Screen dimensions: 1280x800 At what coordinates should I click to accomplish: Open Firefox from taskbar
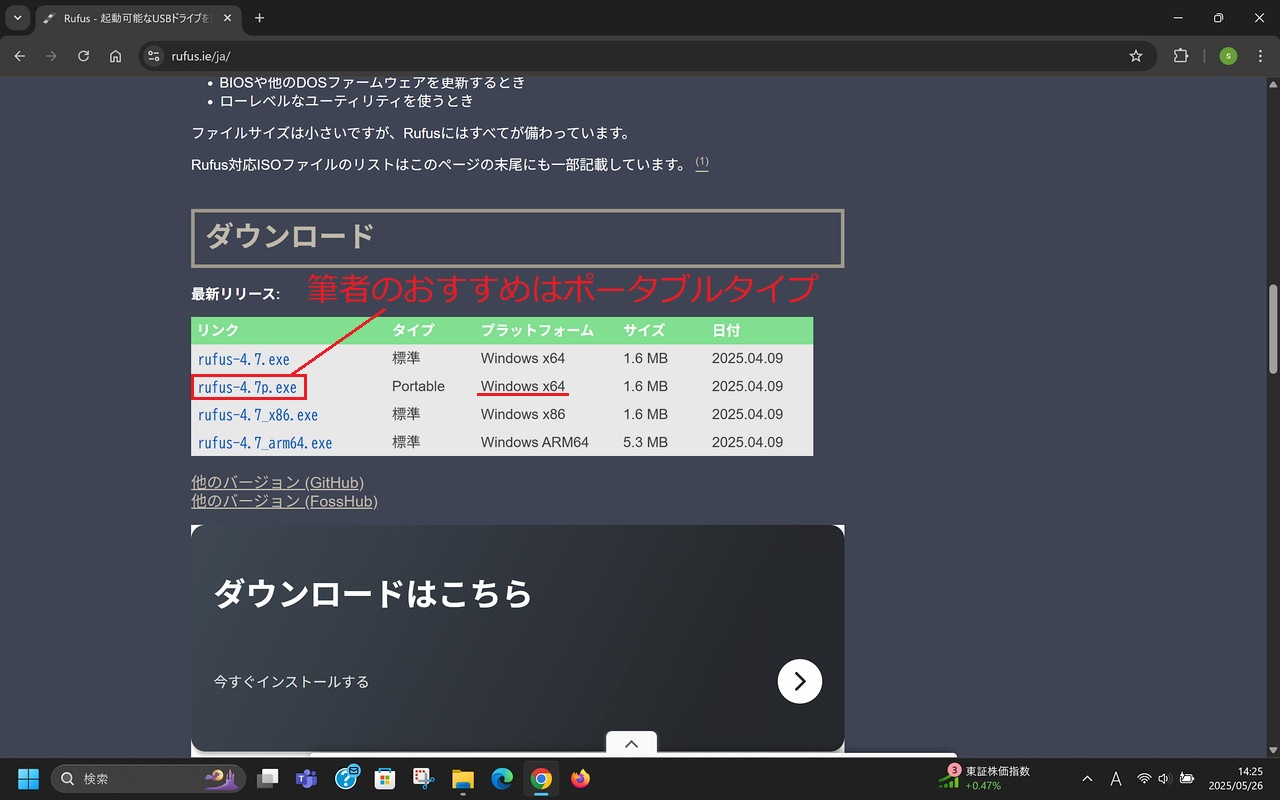click(x=580, y=778)
